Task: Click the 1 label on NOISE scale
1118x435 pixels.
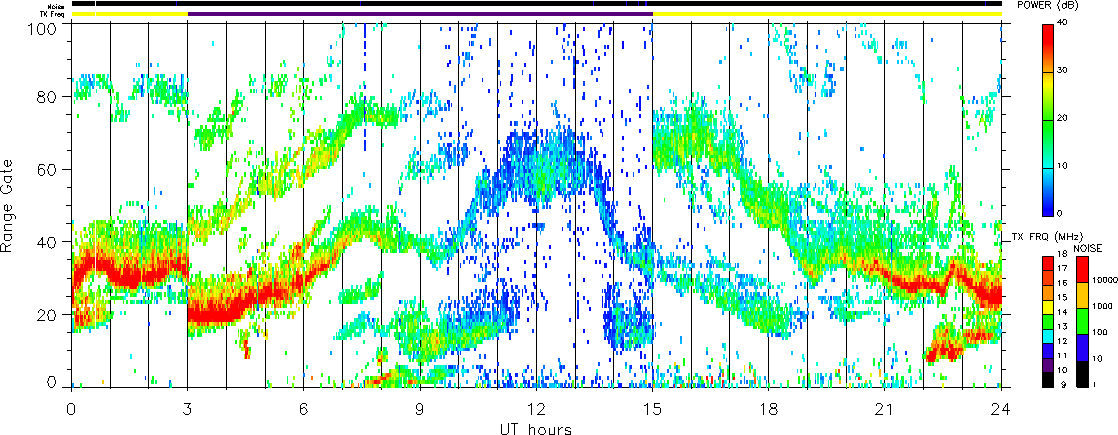Action: tap(1094, 384)
